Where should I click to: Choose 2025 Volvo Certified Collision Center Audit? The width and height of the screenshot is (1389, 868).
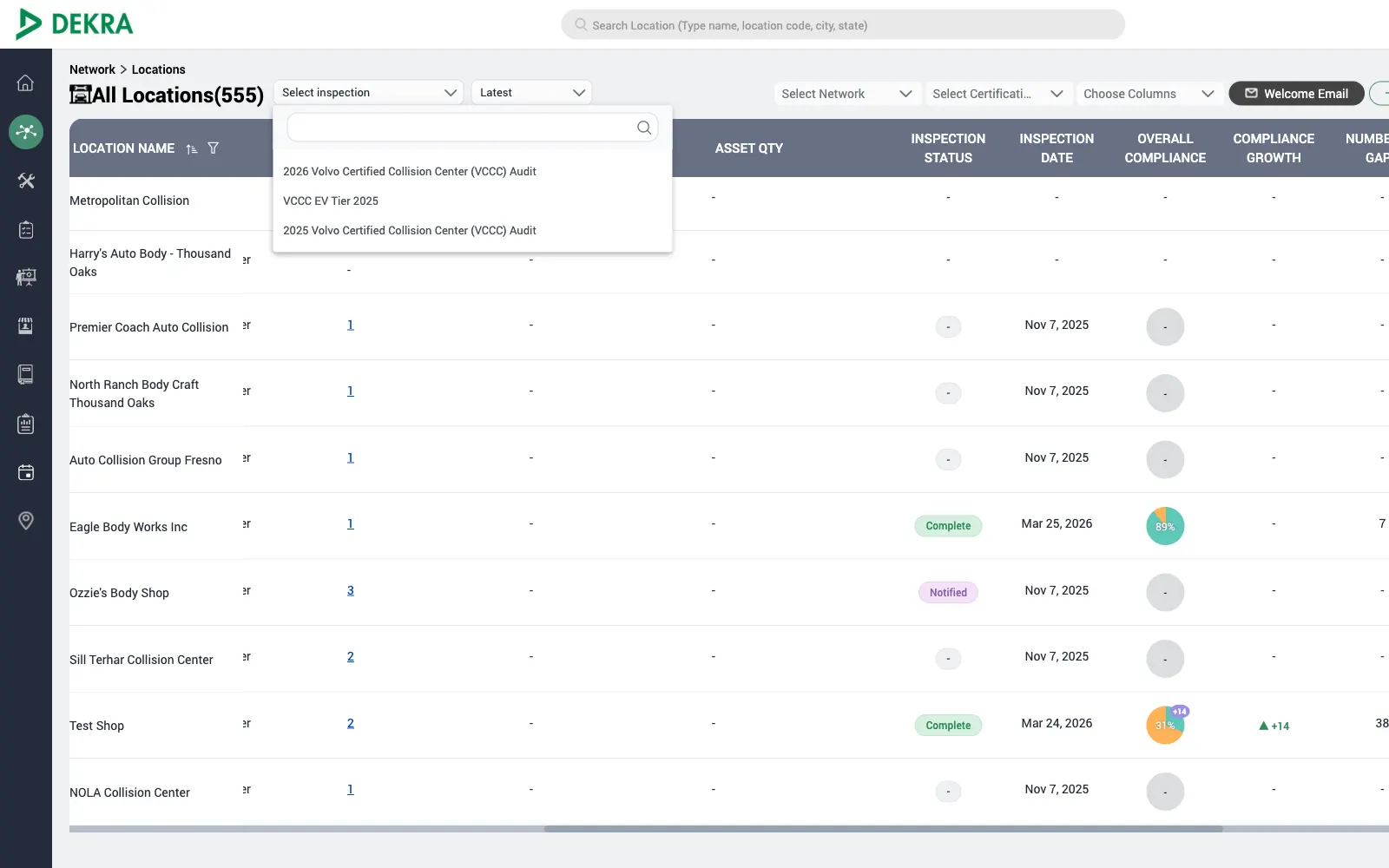pos(410,231)
